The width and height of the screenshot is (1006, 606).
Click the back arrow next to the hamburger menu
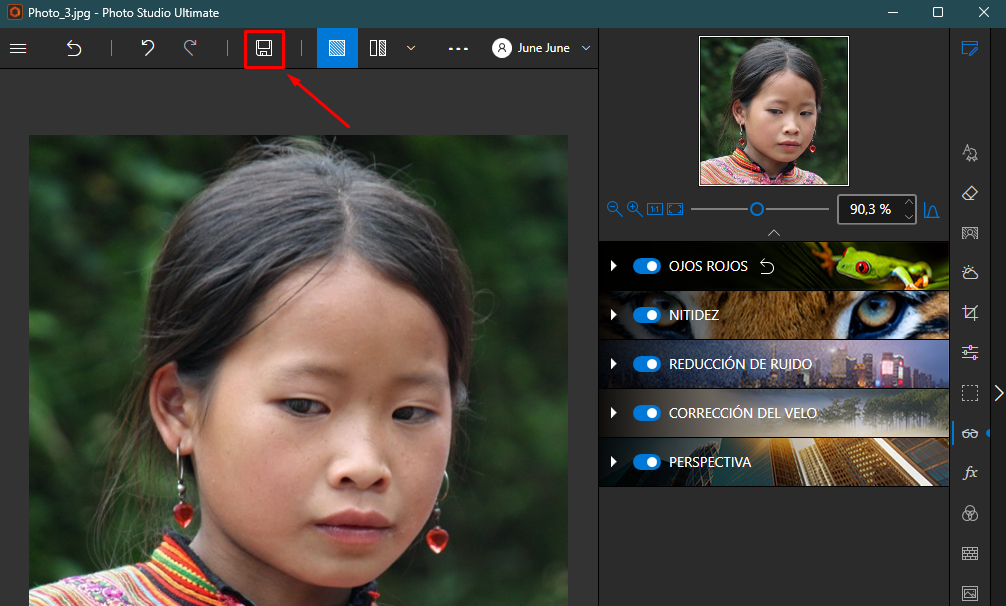point(74,48)
